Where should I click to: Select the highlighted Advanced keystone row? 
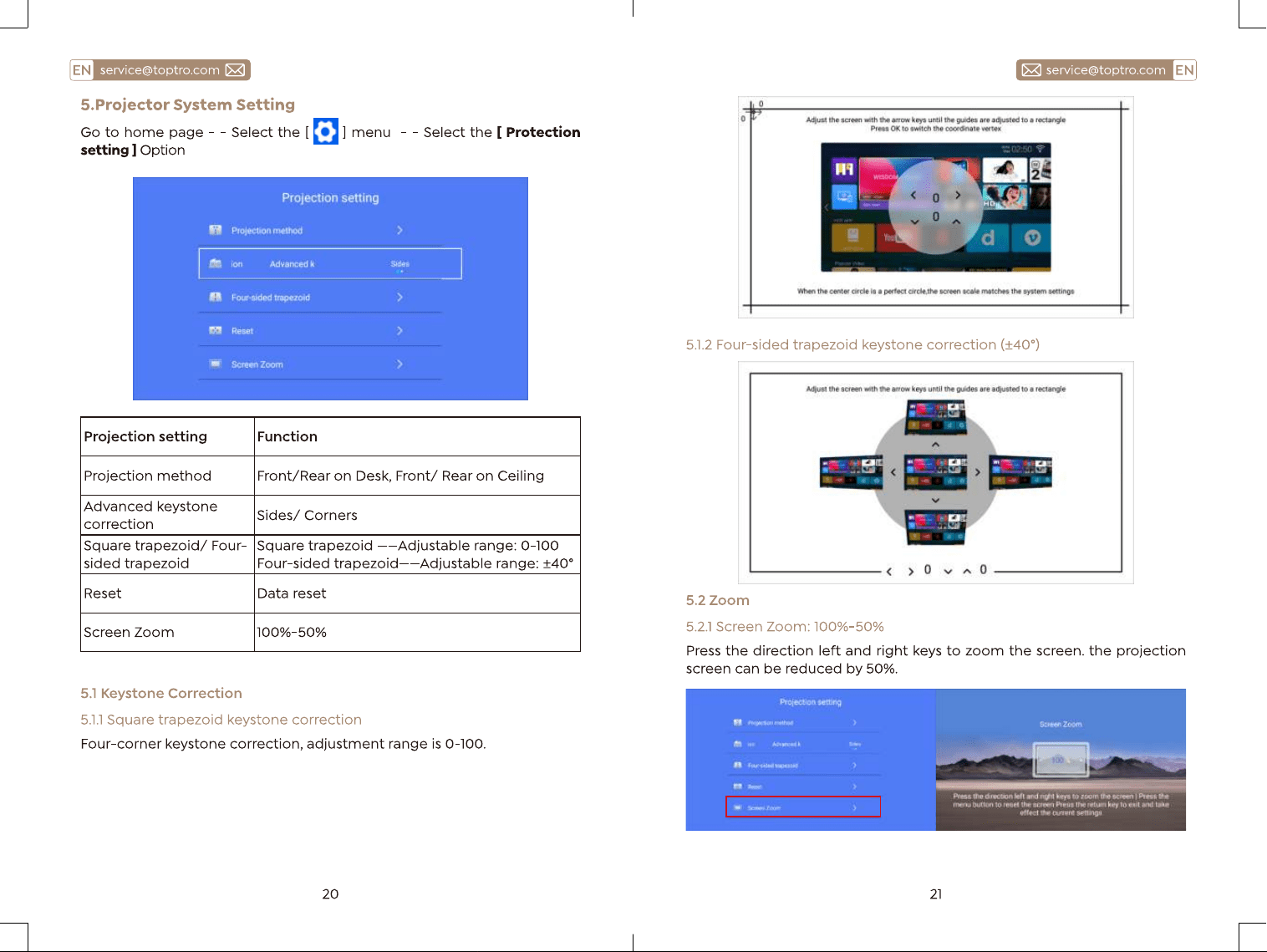330,263
